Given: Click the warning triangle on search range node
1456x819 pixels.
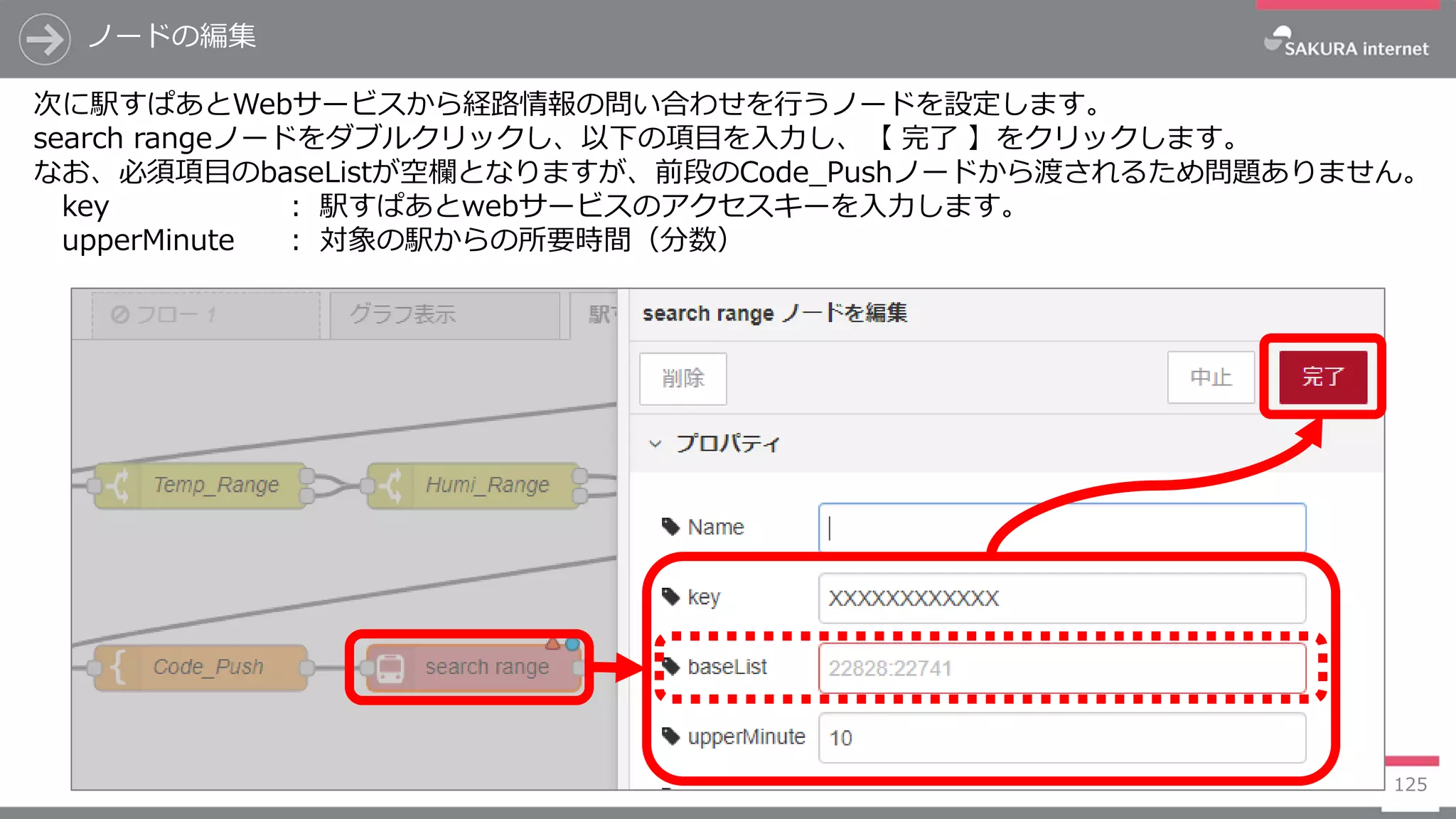Looking at the screenshot, I should coord(552,644).
